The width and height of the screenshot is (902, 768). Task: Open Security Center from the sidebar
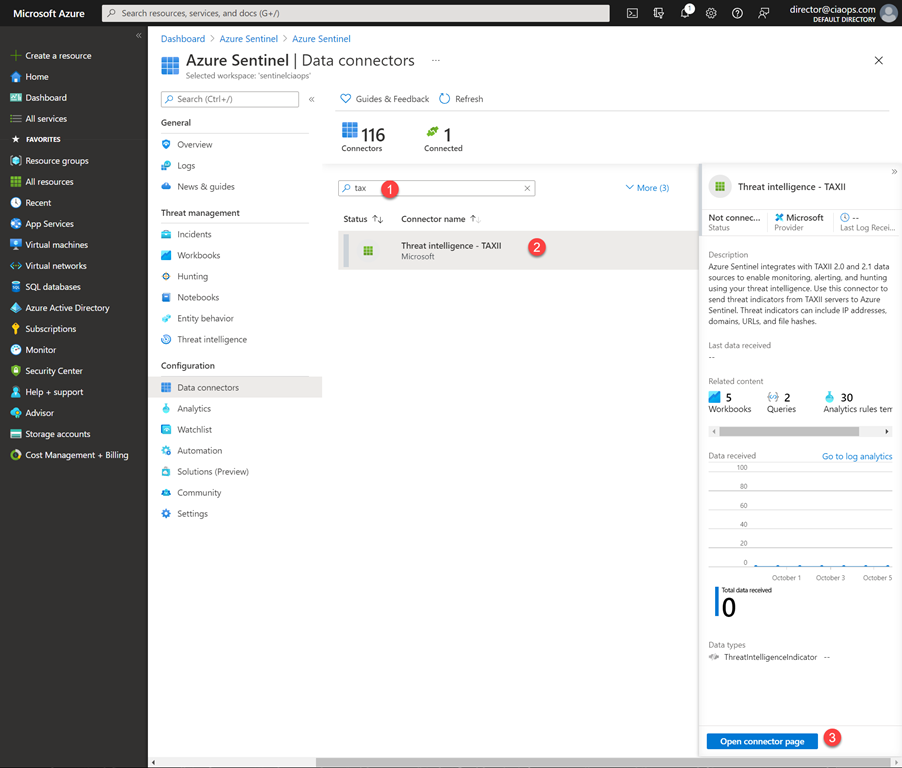pos(54,371)
